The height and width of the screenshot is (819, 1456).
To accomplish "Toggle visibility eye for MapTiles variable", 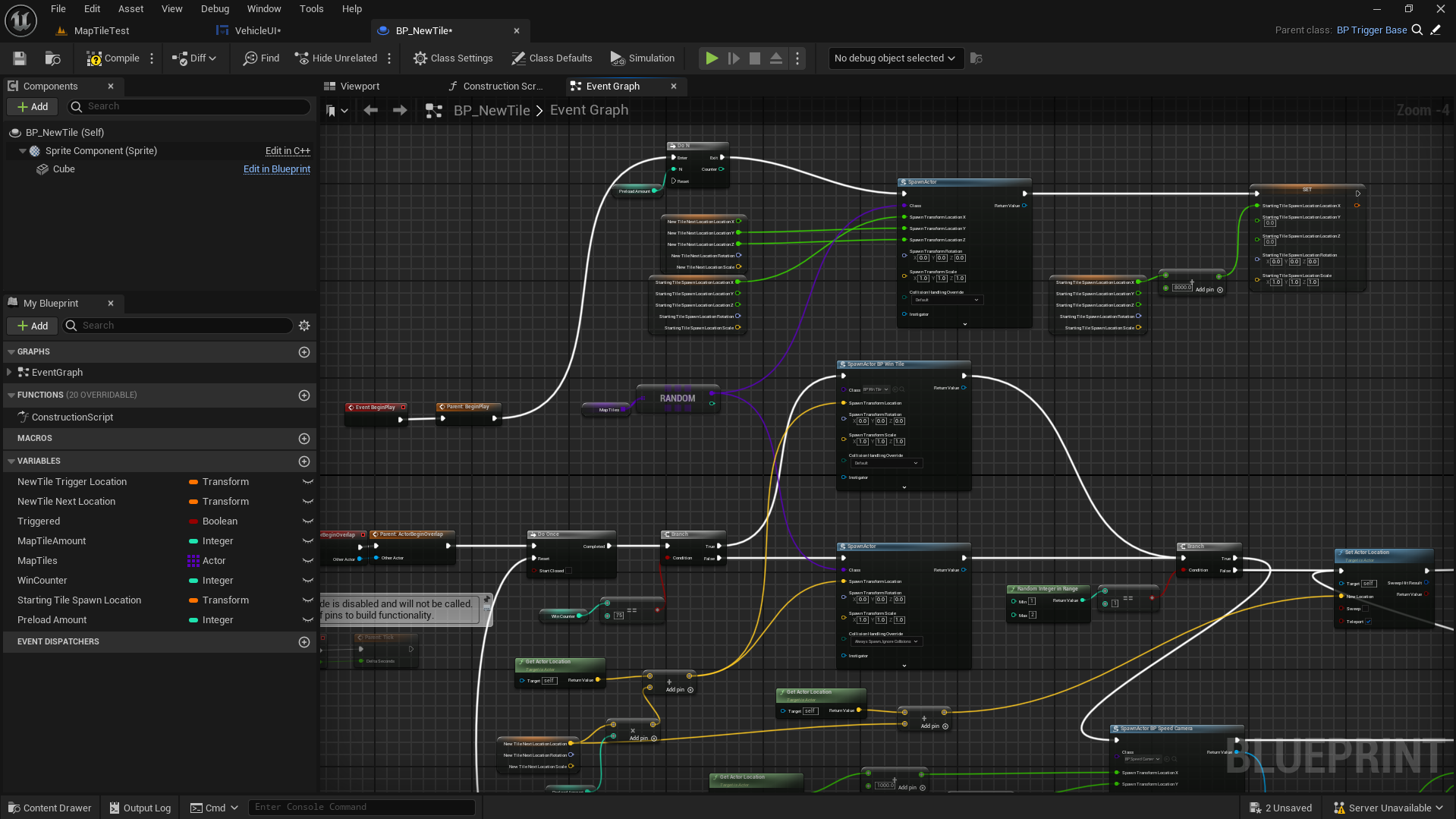I will 308,561.
